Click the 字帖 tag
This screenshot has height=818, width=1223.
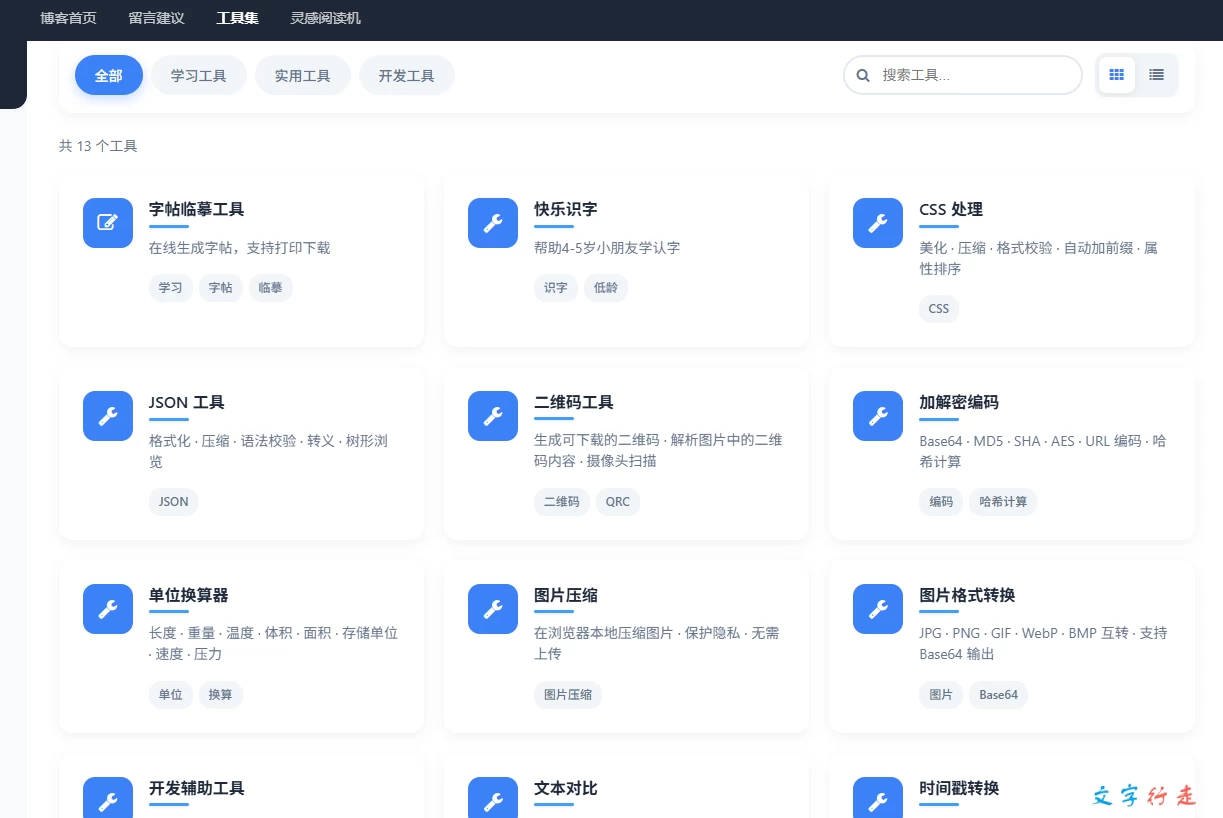click(x=221, y=288)
